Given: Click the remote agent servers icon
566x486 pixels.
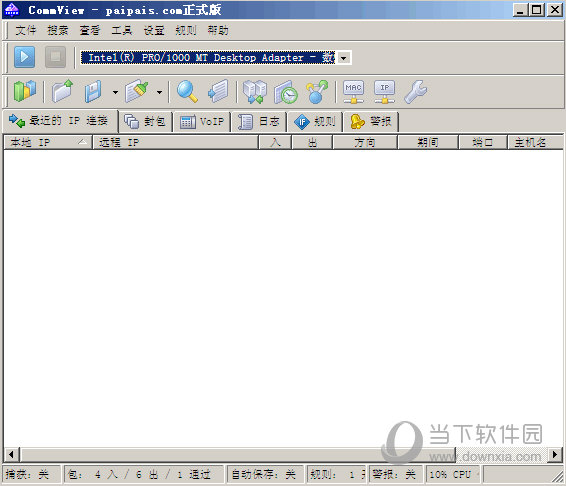Looking at the screenshot, I should coord(255,92).
